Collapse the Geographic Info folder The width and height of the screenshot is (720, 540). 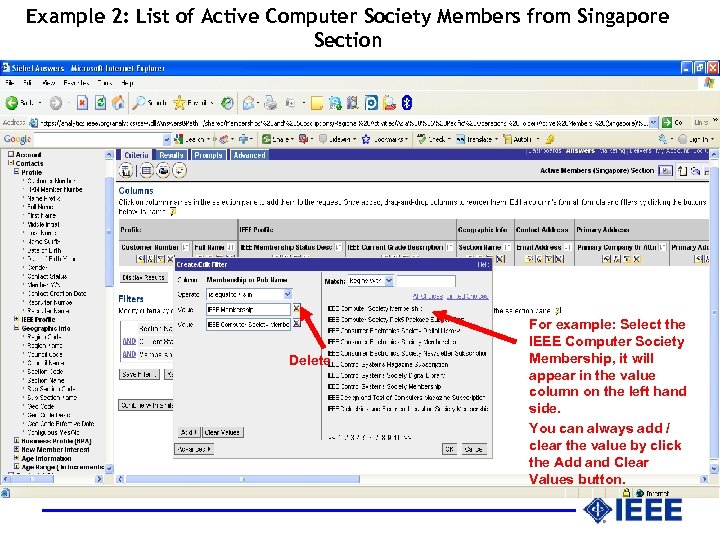16,328
